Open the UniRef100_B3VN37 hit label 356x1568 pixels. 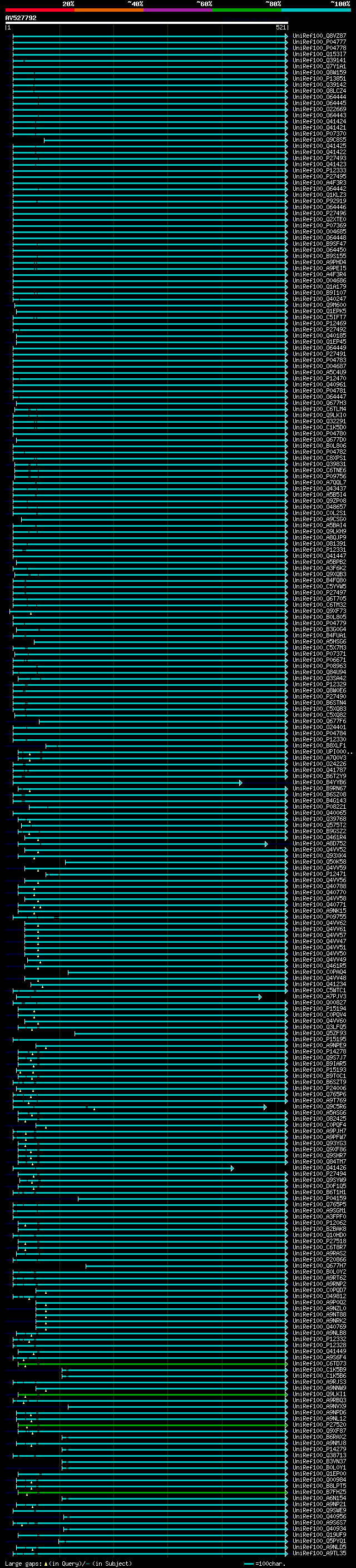319,1461
